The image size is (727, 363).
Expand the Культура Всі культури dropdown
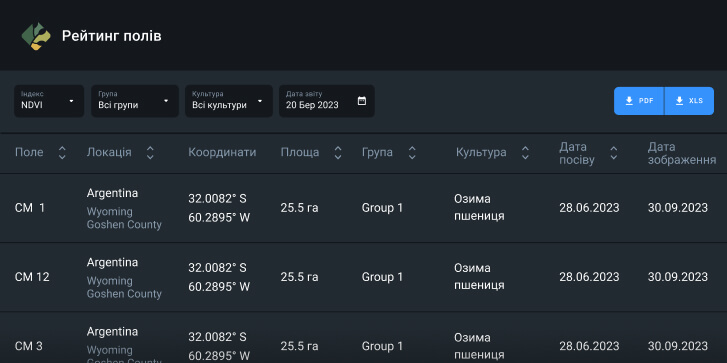point(229,101)
